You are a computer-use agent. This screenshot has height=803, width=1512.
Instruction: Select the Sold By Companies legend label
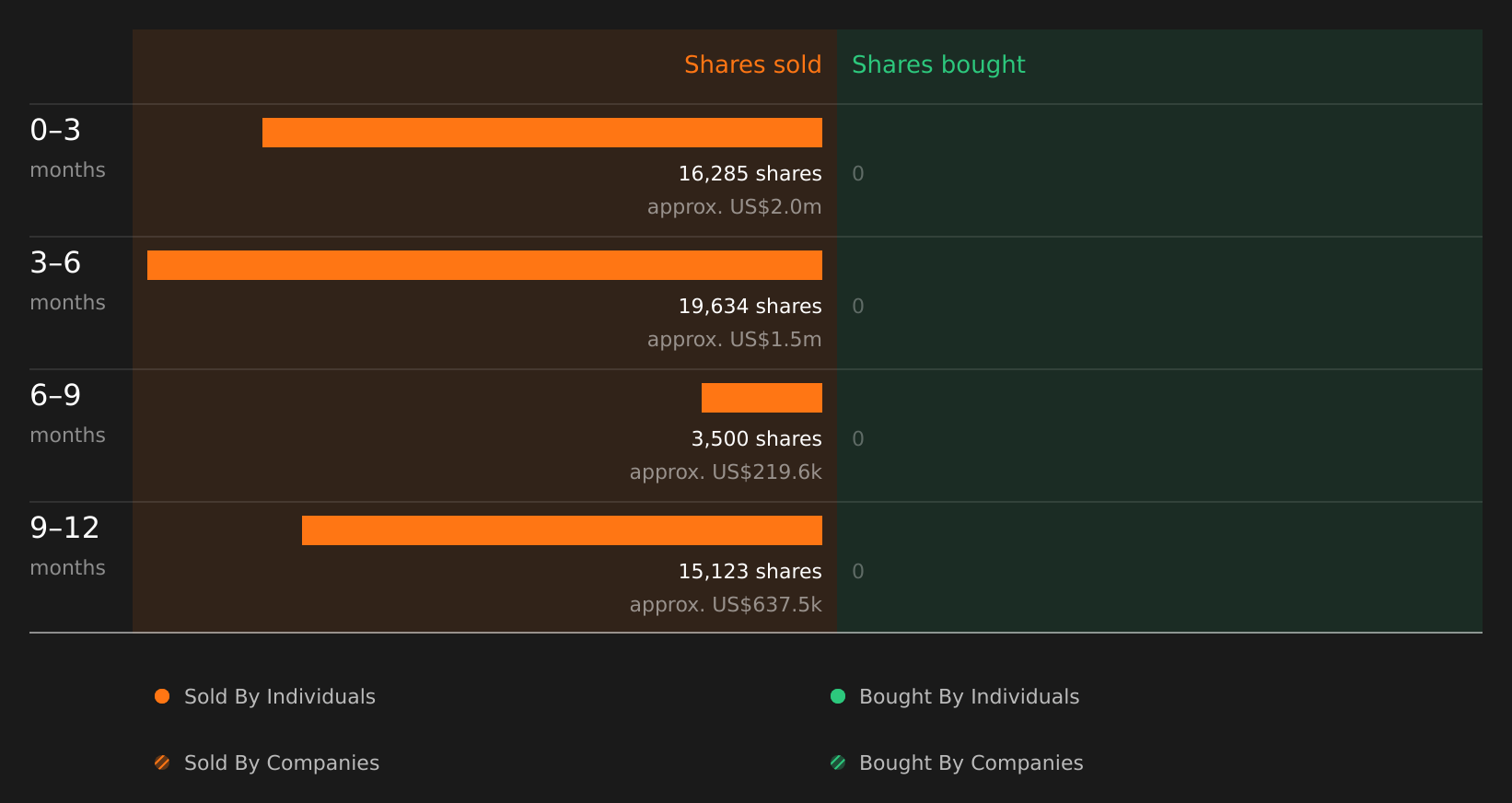[x=282, y=763]
